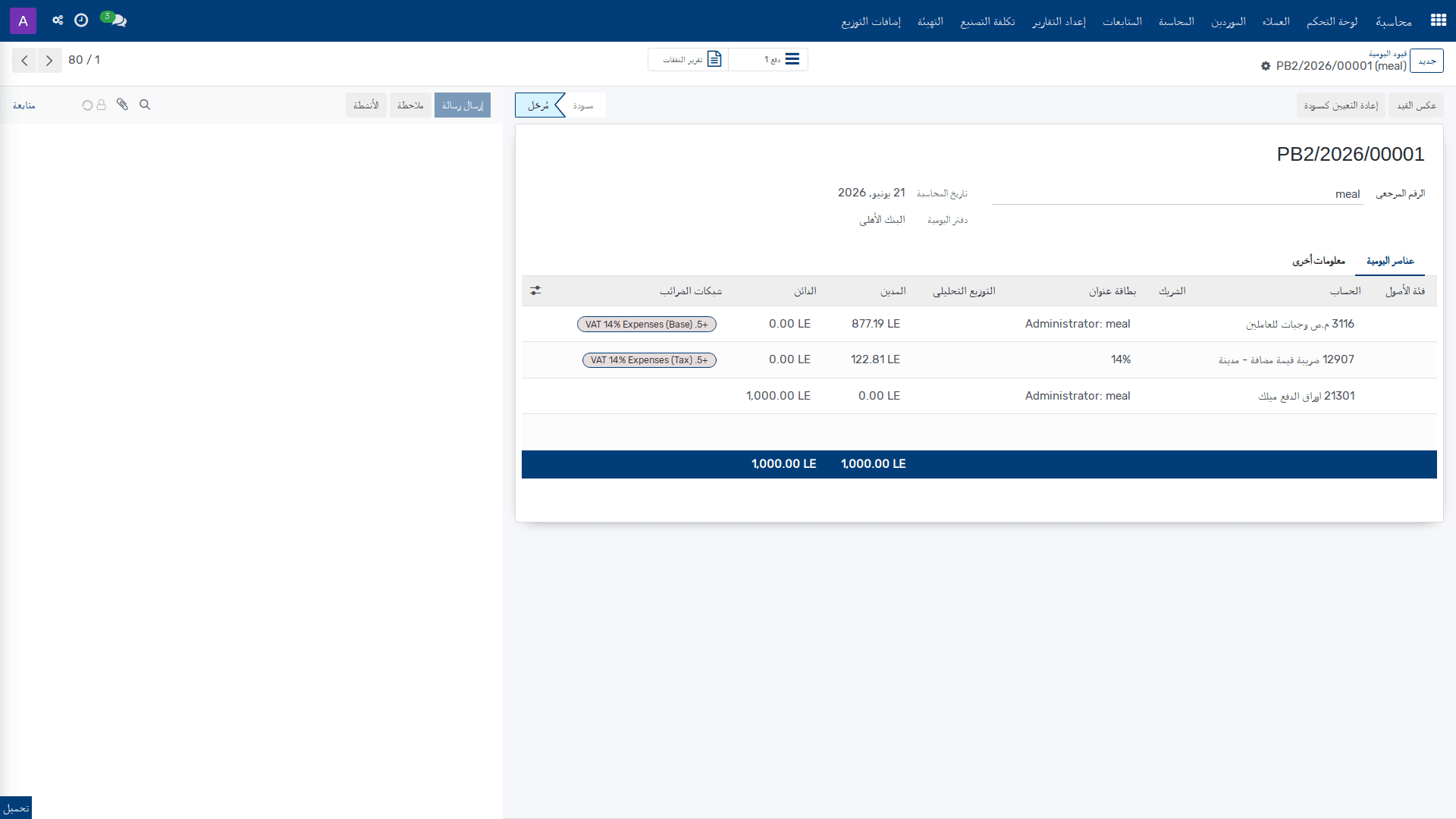Click the قيود اليومية breadcrumb link

(1388, 53)
